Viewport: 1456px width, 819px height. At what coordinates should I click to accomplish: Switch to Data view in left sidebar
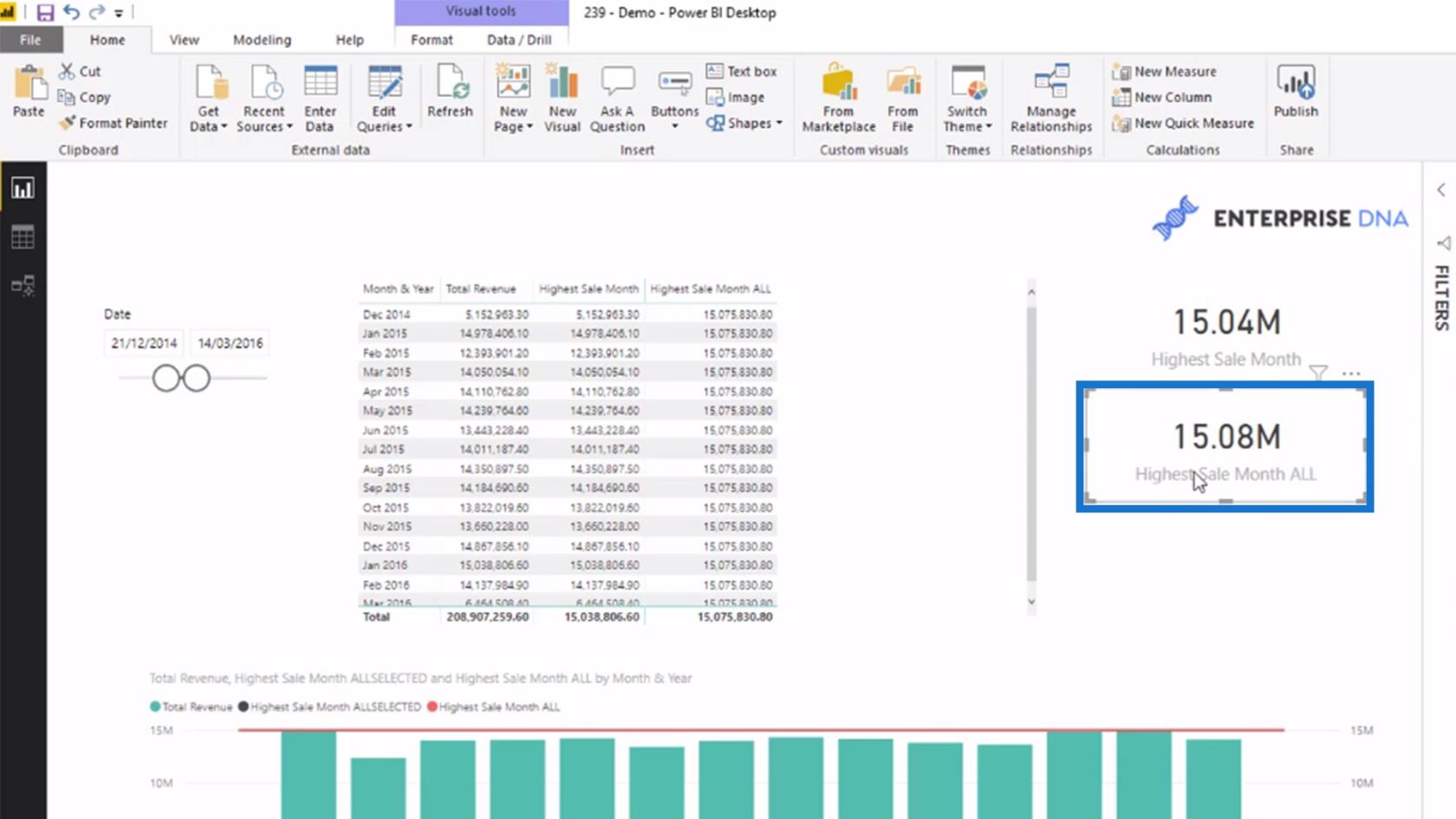click(x=23, y=237)
